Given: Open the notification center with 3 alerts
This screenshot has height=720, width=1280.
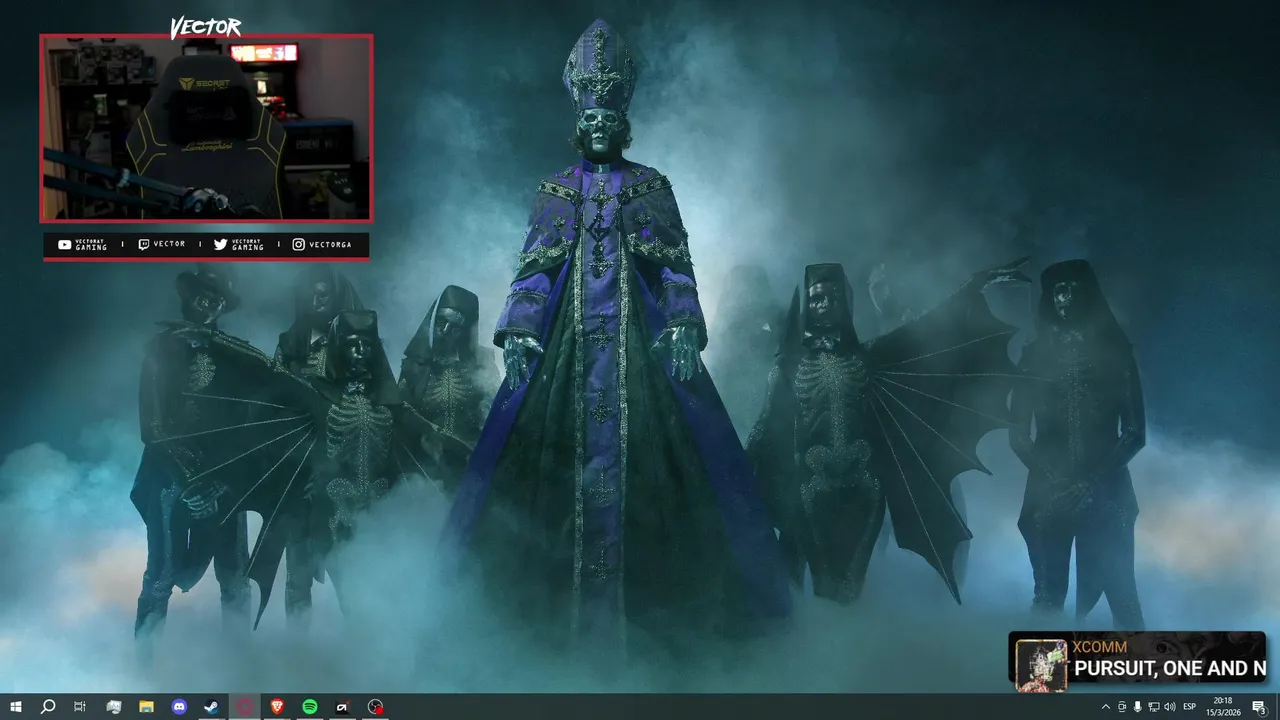Looking at the screenshot, I should [x=1259, y=707].
